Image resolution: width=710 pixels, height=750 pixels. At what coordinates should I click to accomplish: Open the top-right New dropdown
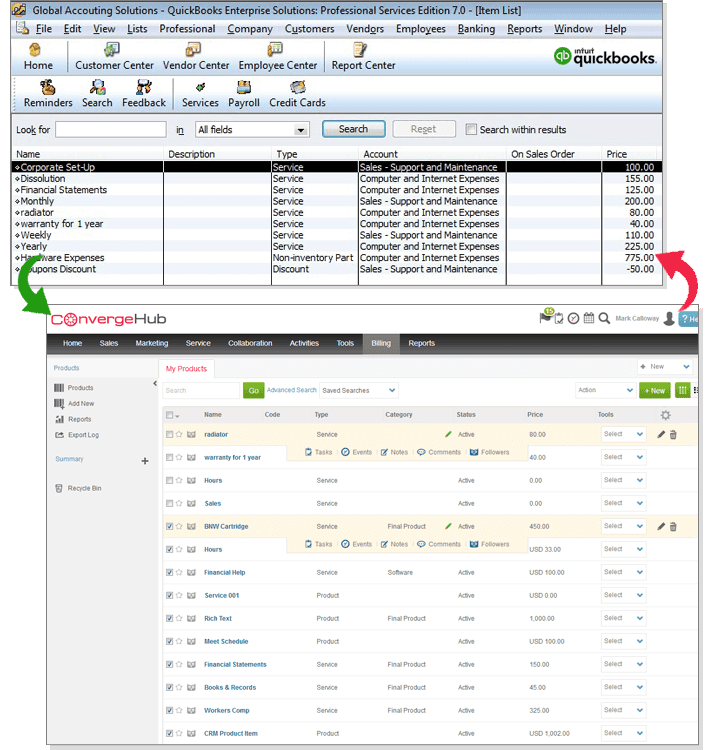[664, 367]
